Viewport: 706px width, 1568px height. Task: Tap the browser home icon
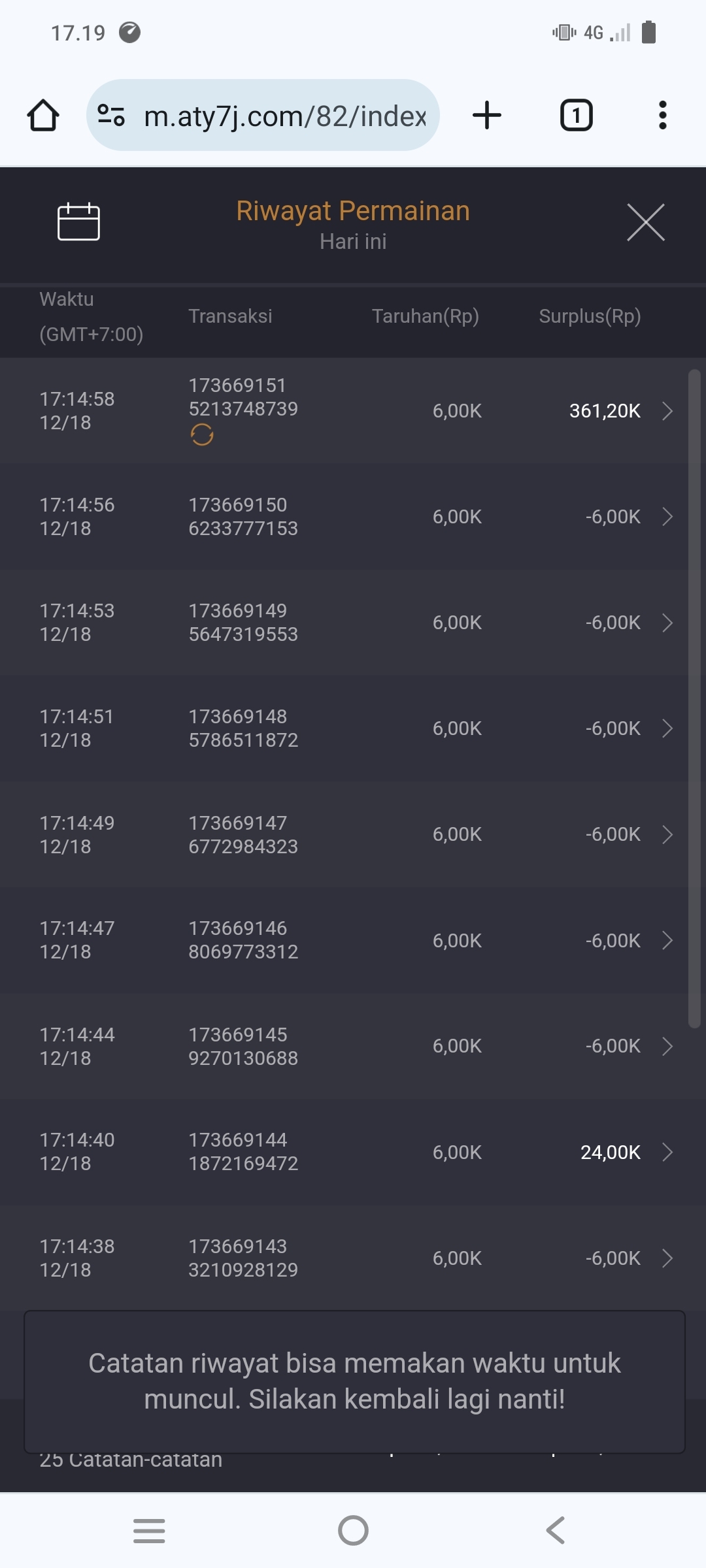(x=43, y=116)
